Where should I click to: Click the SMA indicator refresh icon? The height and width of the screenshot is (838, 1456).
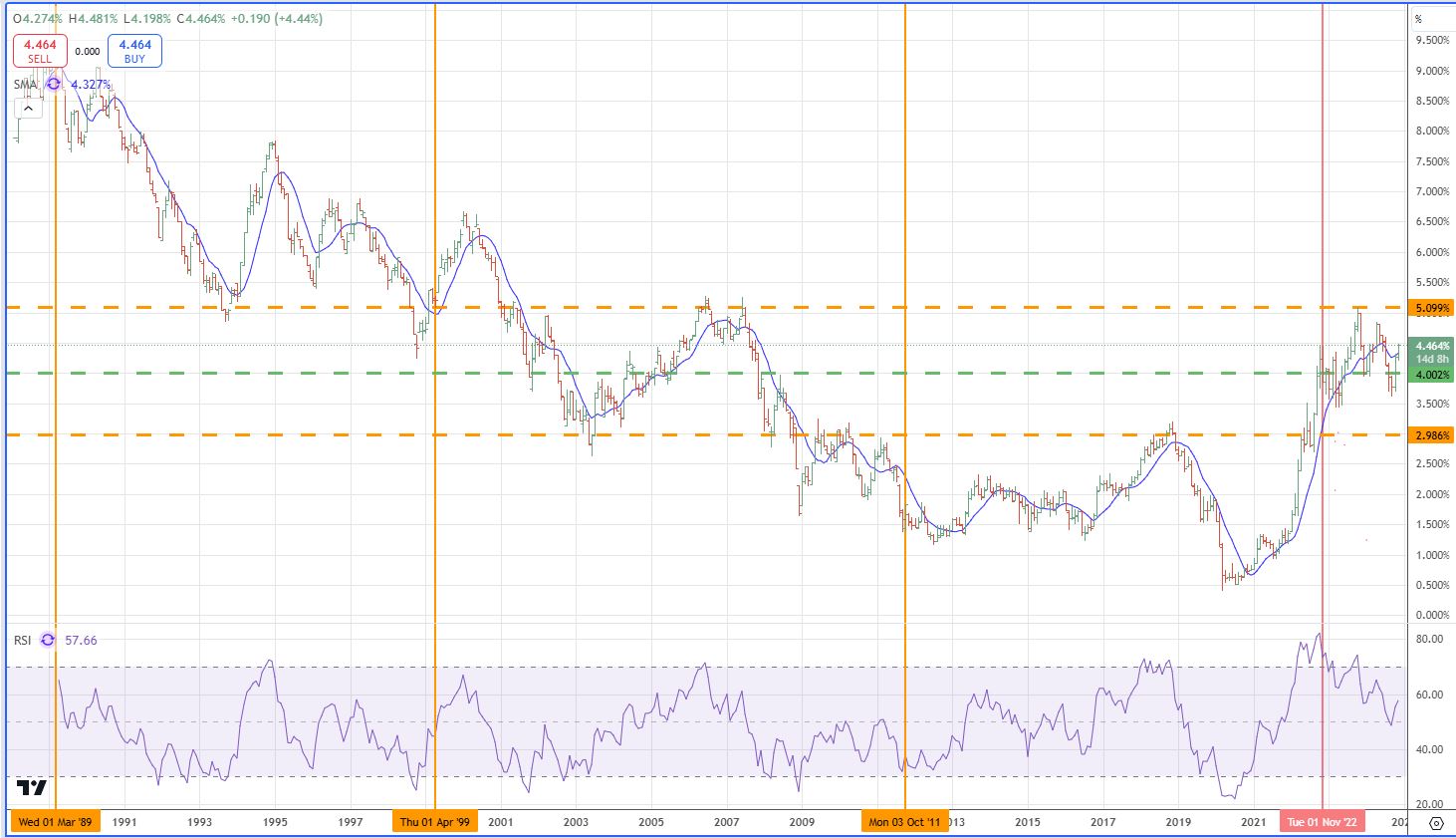click(54, 85)
